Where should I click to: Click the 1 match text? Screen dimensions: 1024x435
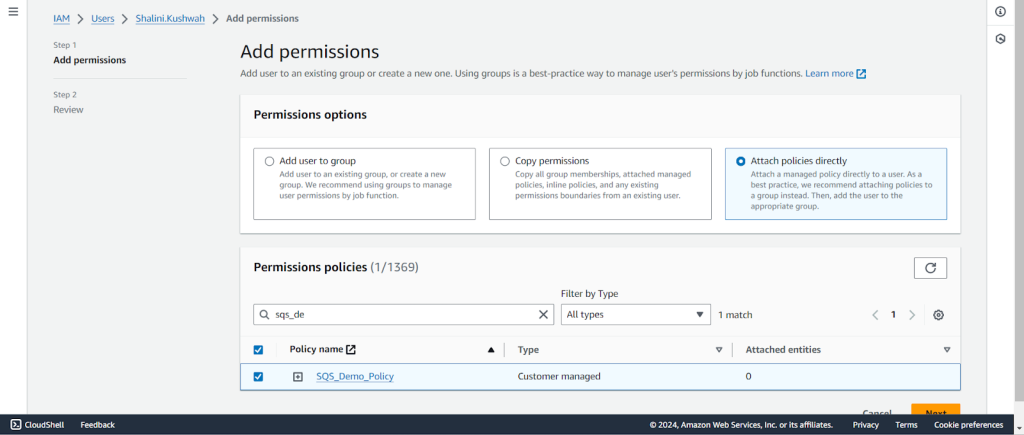735,315
